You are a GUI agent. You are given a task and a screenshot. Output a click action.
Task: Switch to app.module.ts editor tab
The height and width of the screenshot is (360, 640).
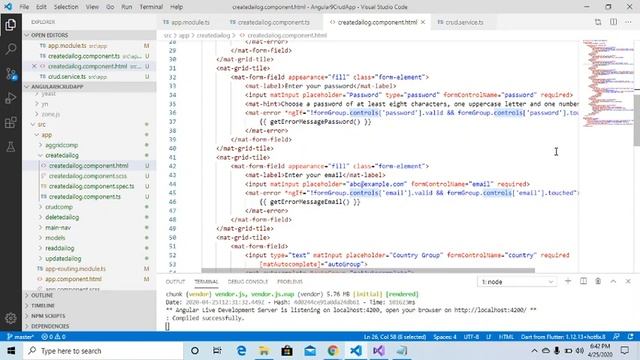point(190,22)
